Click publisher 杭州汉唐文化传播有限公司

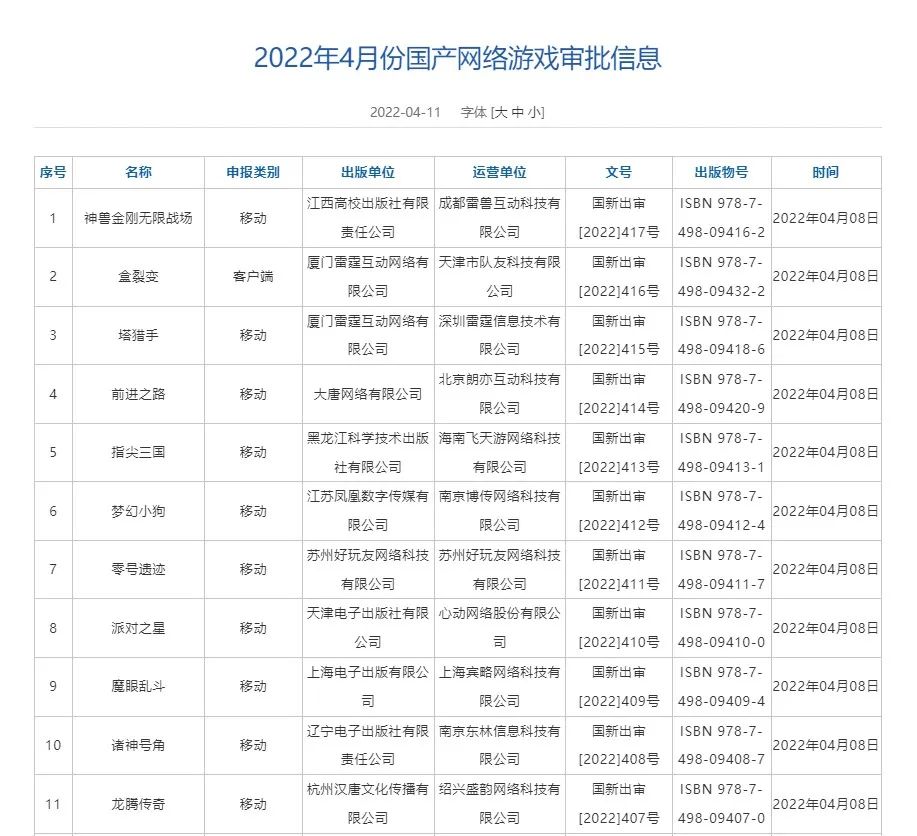[x=368, y=804]
